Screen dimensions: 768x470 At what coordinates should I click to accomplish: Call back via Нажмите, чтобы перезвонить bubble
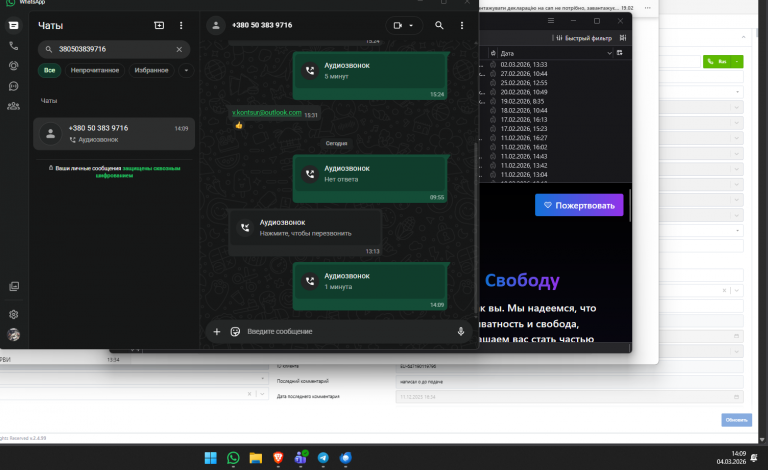tap(305, 233)
